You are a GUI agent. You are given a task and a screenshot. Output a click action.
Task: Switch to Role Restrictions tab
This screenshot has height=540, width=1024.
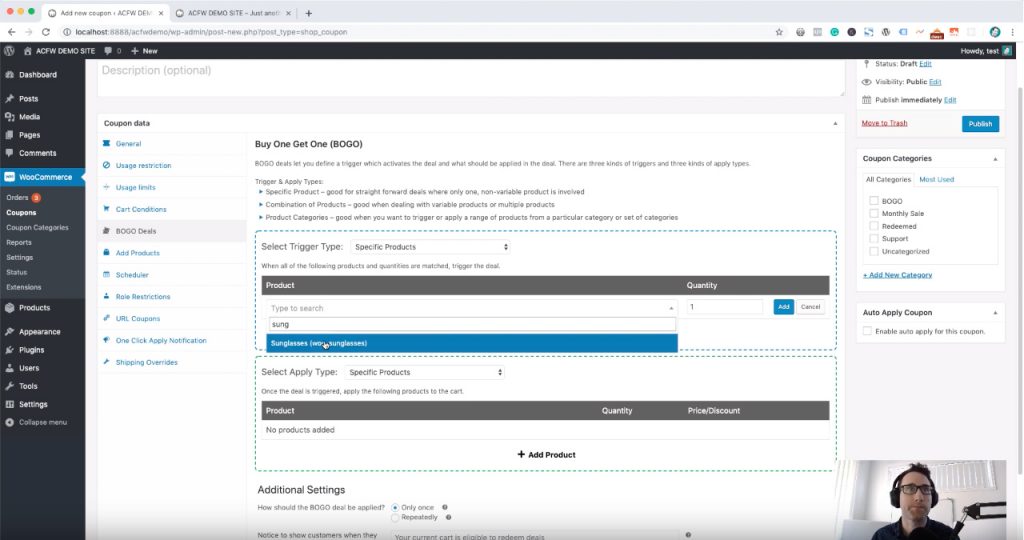tap(142, 296)
